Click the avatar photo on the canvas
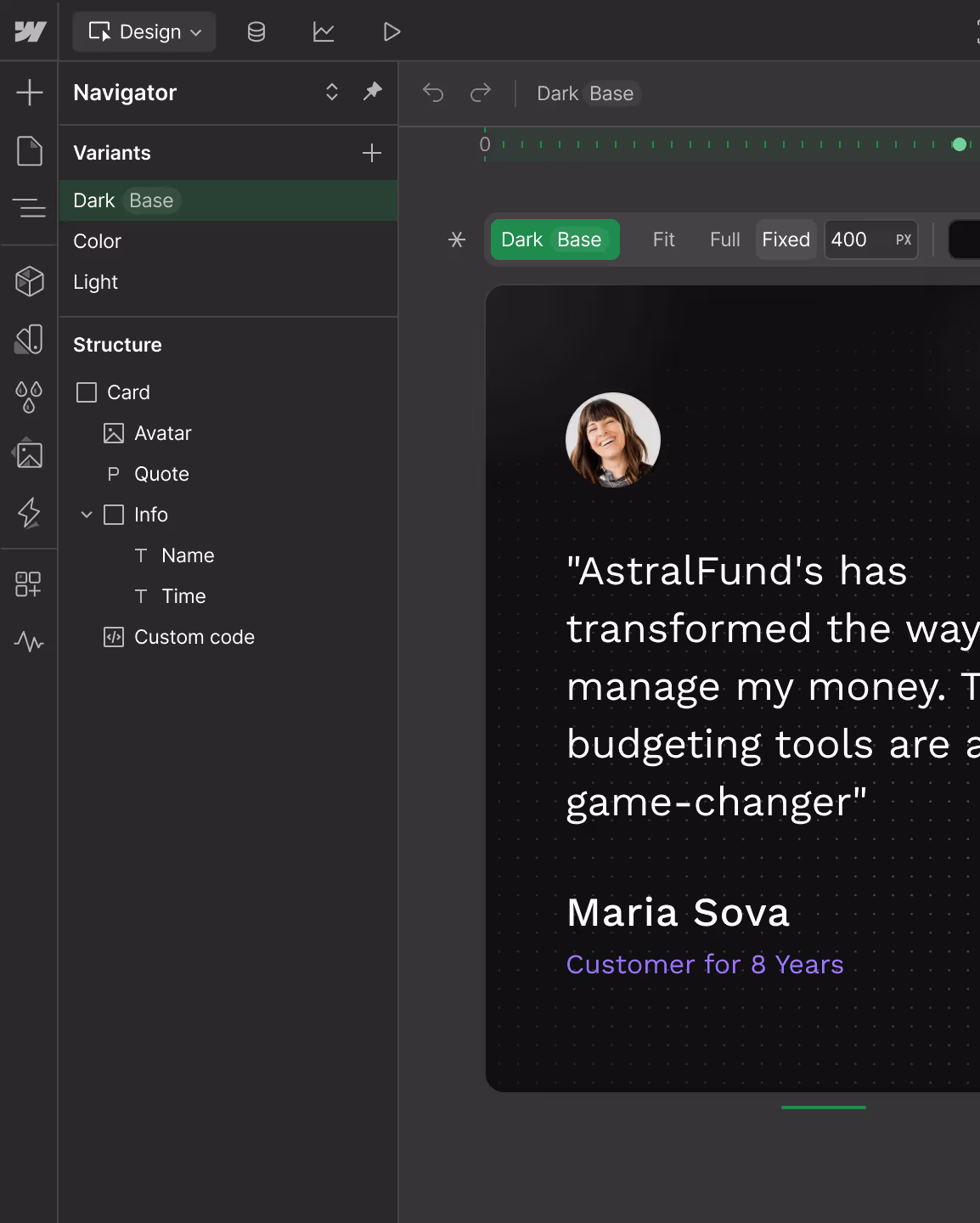980x1223 pixels. point(613,440)
